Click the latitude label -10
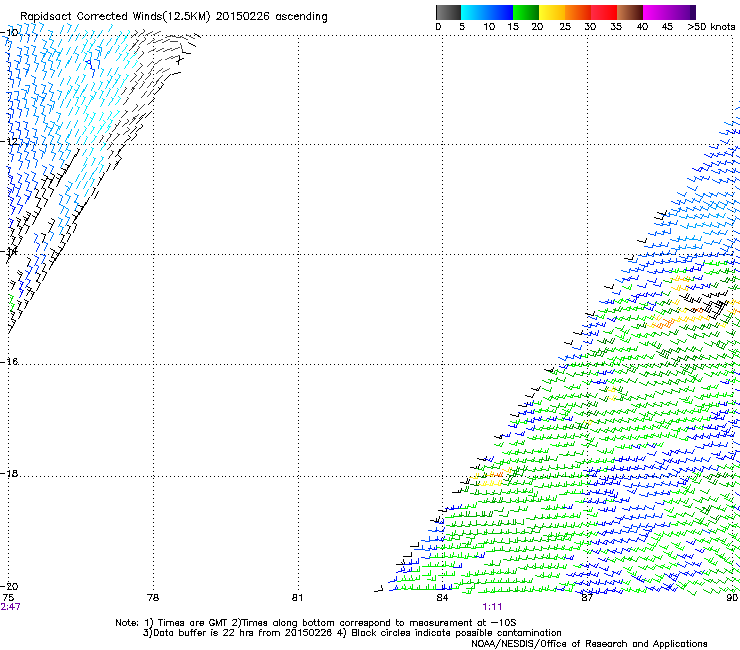This screenshot has width=740, height=650. 10,33
